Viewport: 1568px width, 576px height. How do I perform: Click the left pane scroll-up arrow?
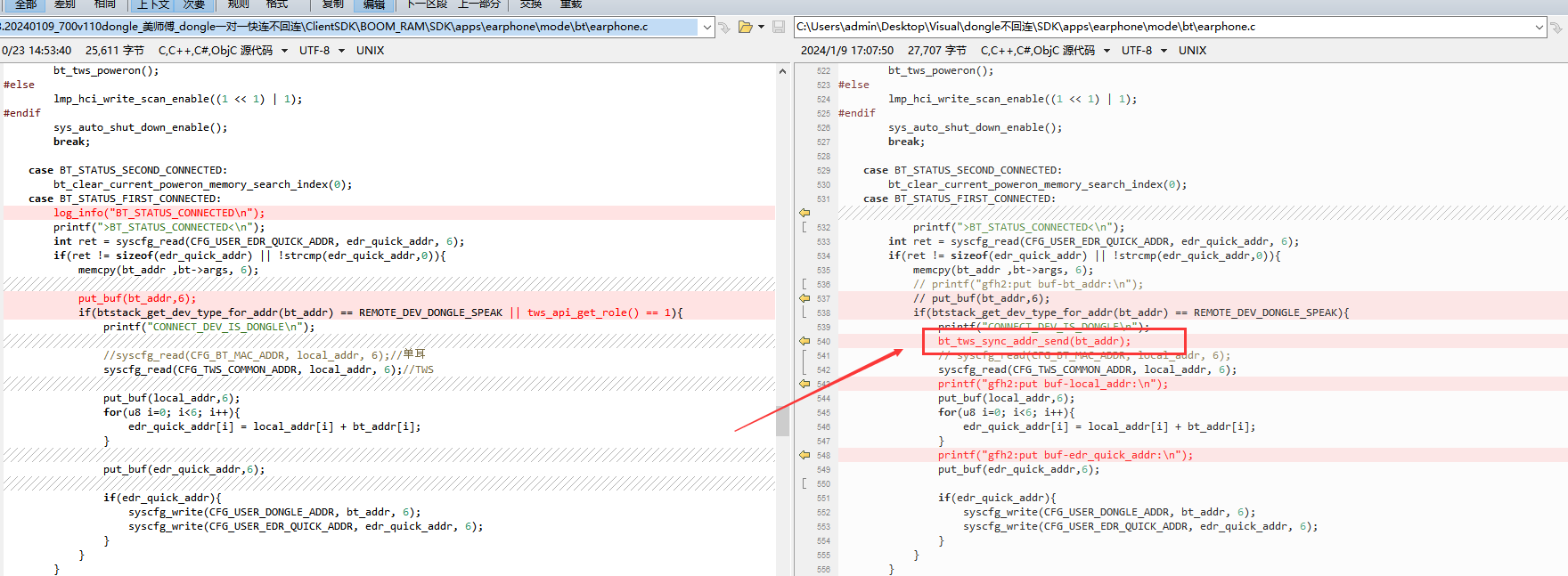tap(782, 71)
